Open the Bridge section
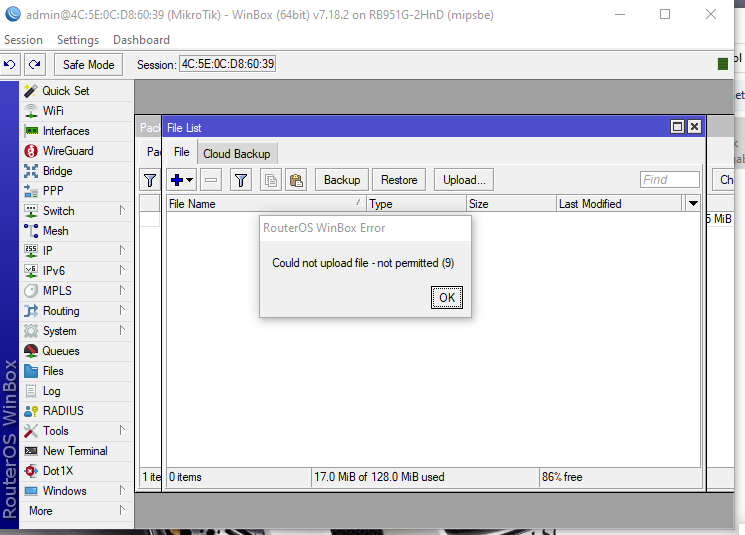 (x=76, y=171)
